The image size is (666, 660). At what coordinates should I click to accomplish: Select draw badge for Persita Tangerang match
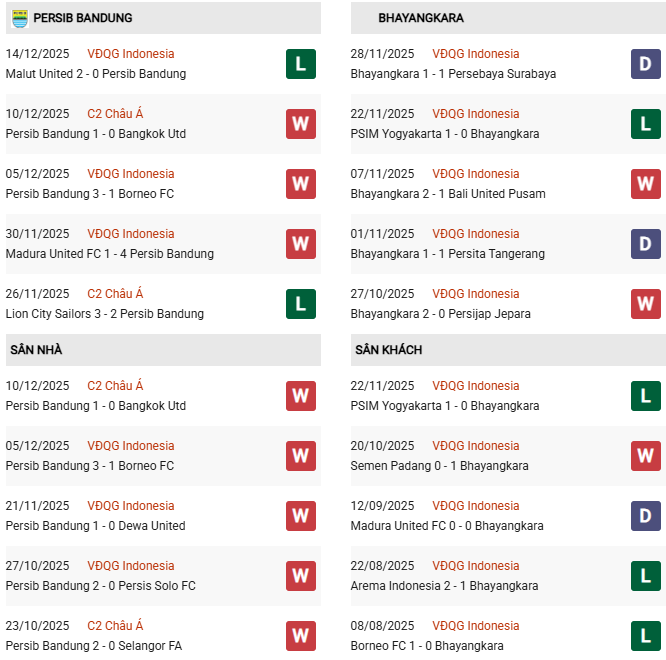click(x=646, y=244)
